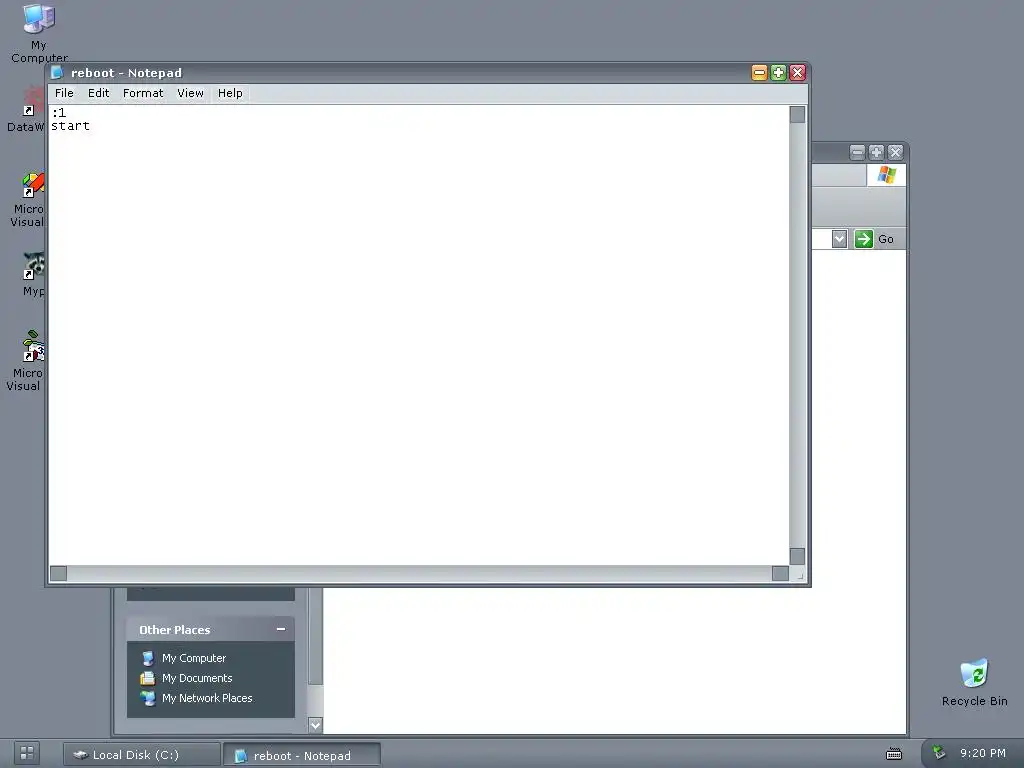Click Notepad vertical scrollbar down arrow
1024x768 pixels.
pos(797,556)
